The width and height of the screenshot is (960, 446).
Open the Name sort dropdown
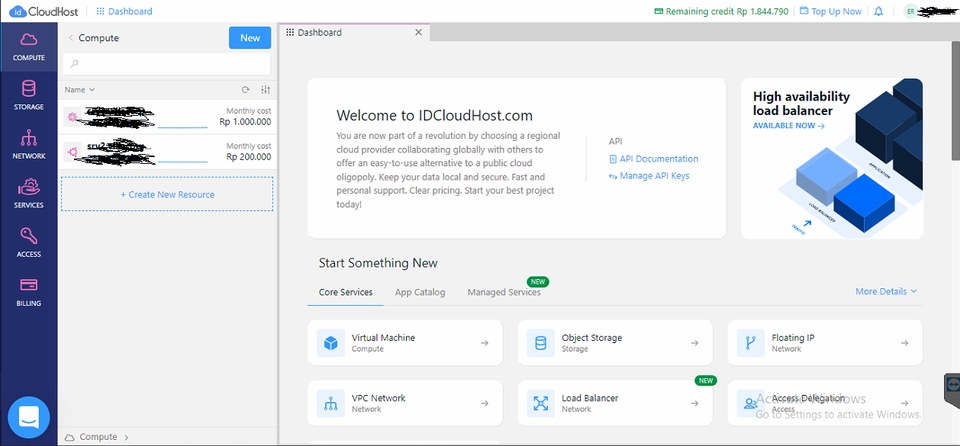[80, 89]
